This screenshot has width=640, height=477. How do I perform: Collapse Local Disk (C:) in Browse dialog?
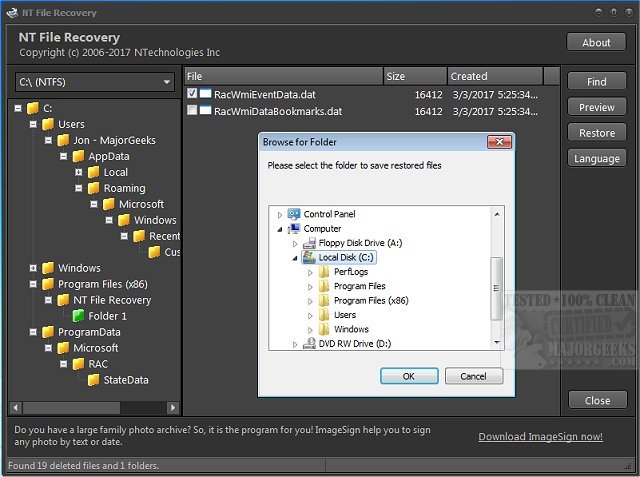pos(295,258)
